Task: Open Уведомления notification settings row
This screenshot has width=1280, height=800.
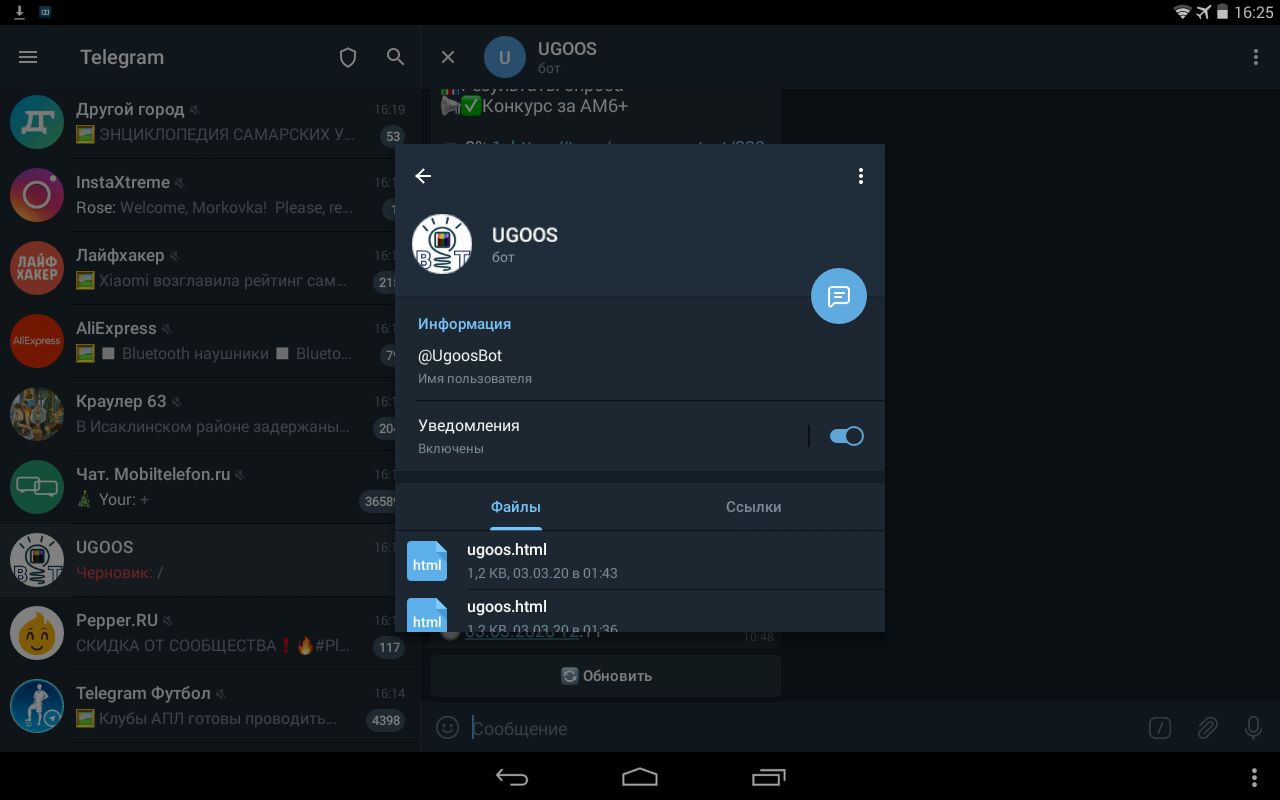Action: 640,436
